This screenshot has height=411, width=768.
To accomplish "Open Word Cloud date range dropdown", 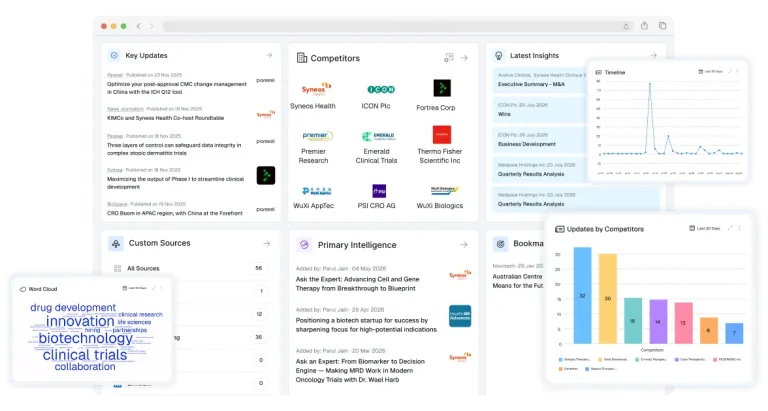I will pos(134,288).
